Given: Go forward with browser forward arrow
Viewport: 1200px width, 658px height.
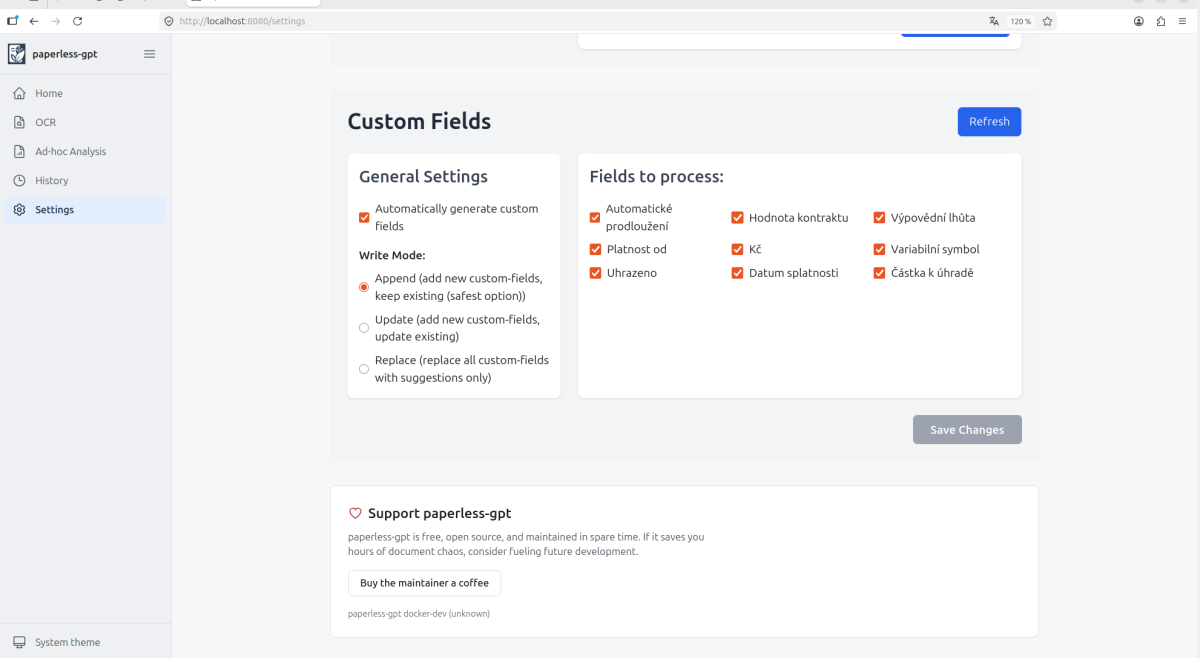Looking at the screenshot, I should pyautogui.click(x=56, y=21).
